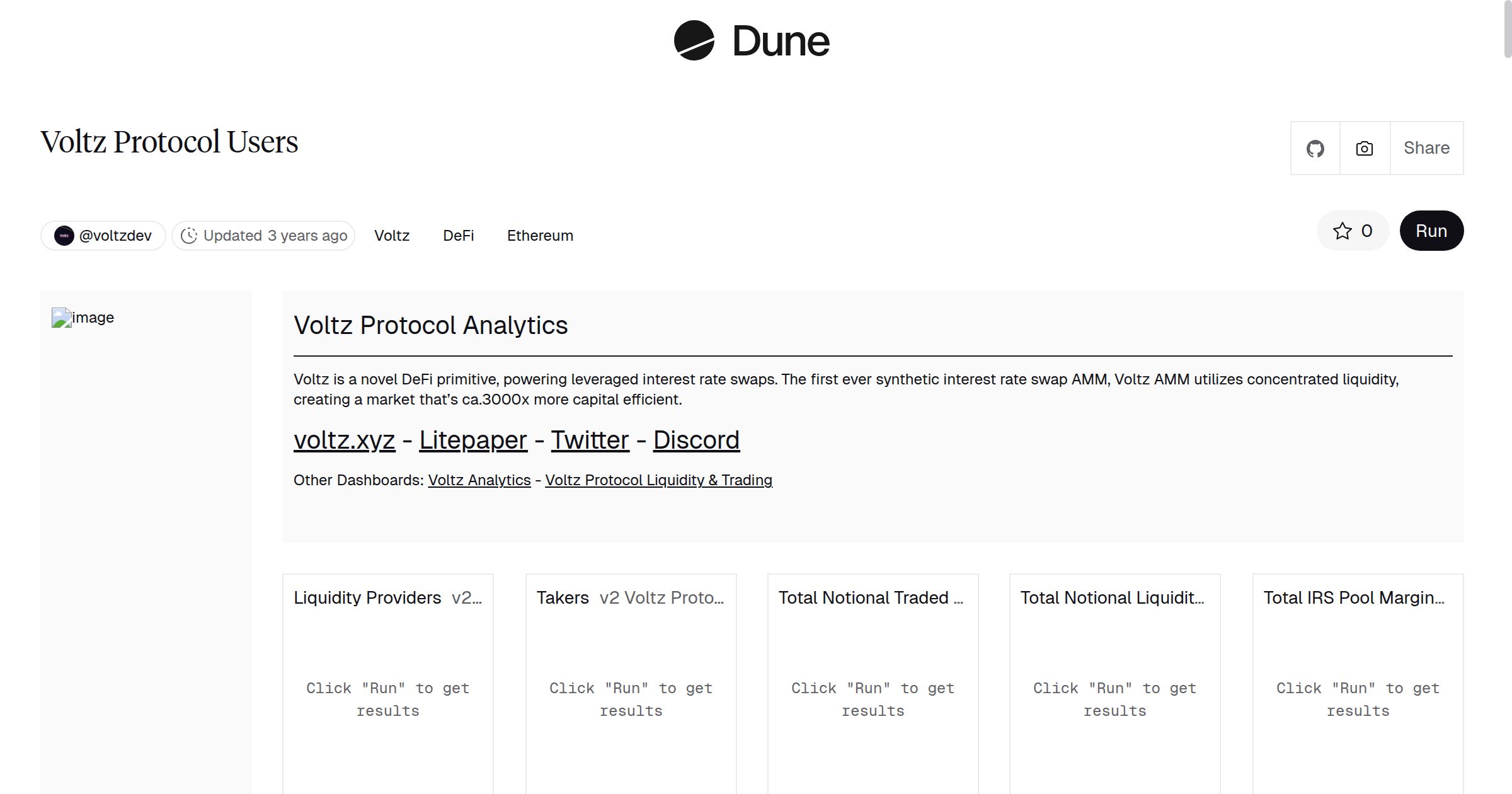
Task: Click the camera screenshot icon
Action: point(1364,149)
